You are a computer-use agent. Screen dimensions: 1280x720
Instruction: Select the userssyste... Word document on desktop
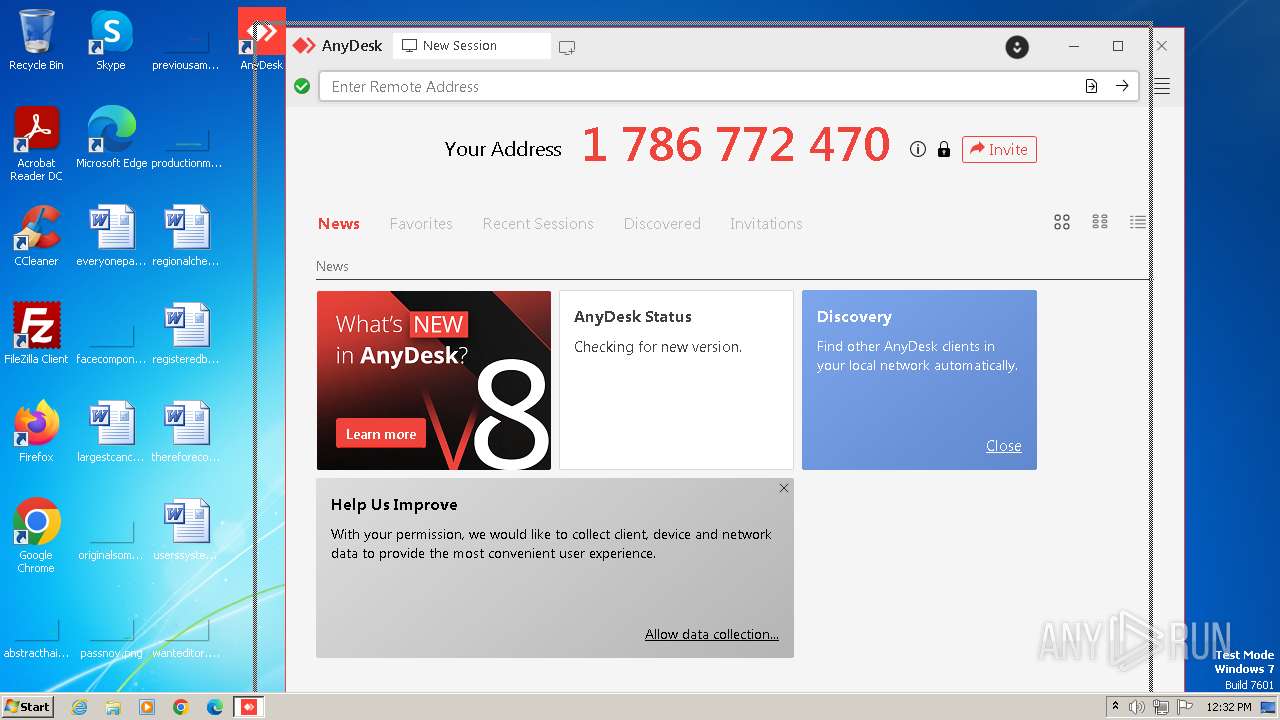click(186, 531)
